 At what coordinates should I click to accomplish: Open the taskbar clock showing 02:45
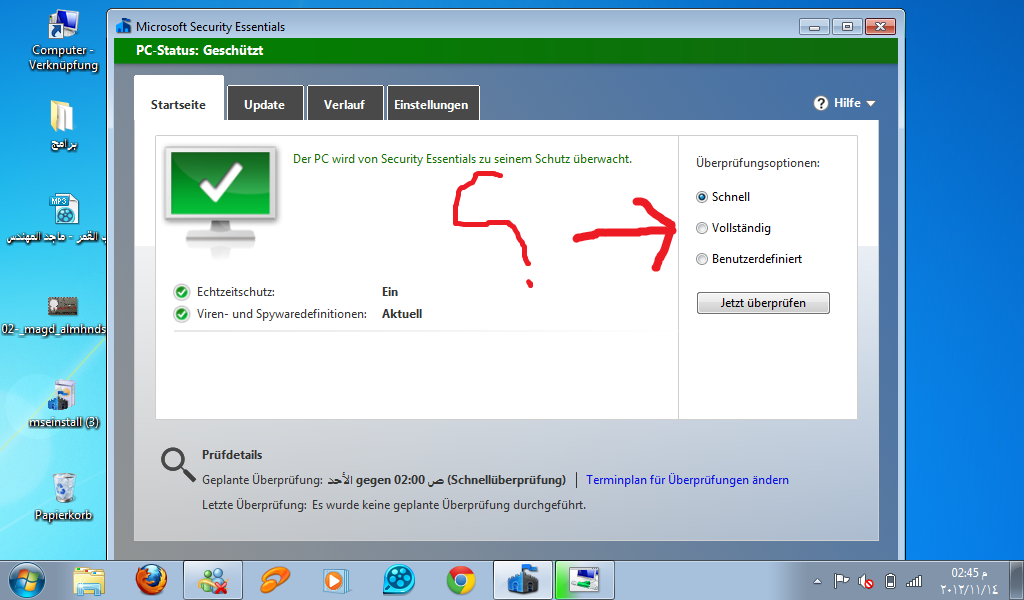coord(969,580)
